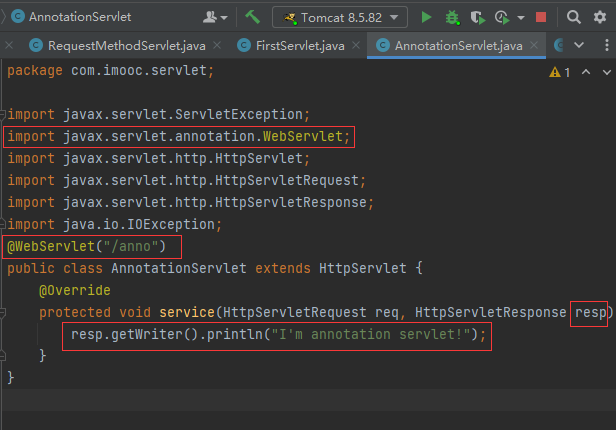Click the Build project hammer icon
This screenshot has width=616, height=430.
(252, 17)
